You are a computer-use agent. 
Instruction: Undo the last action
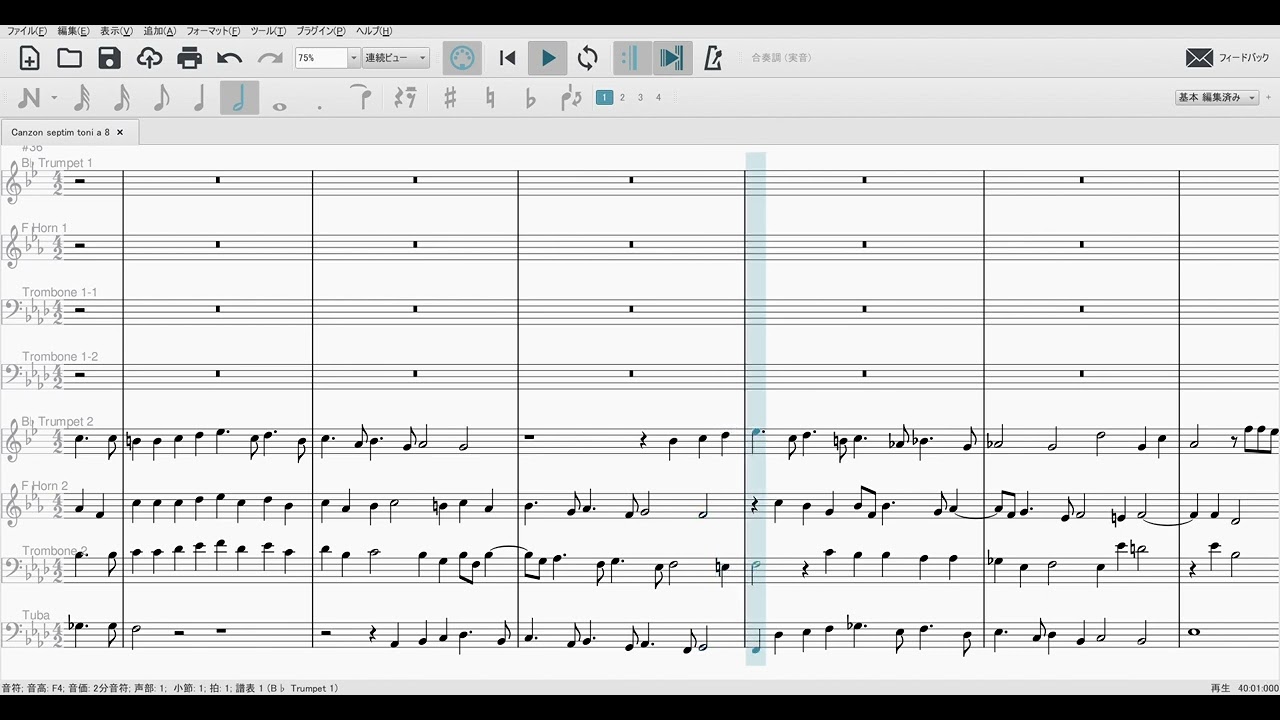tap(230, 58)
